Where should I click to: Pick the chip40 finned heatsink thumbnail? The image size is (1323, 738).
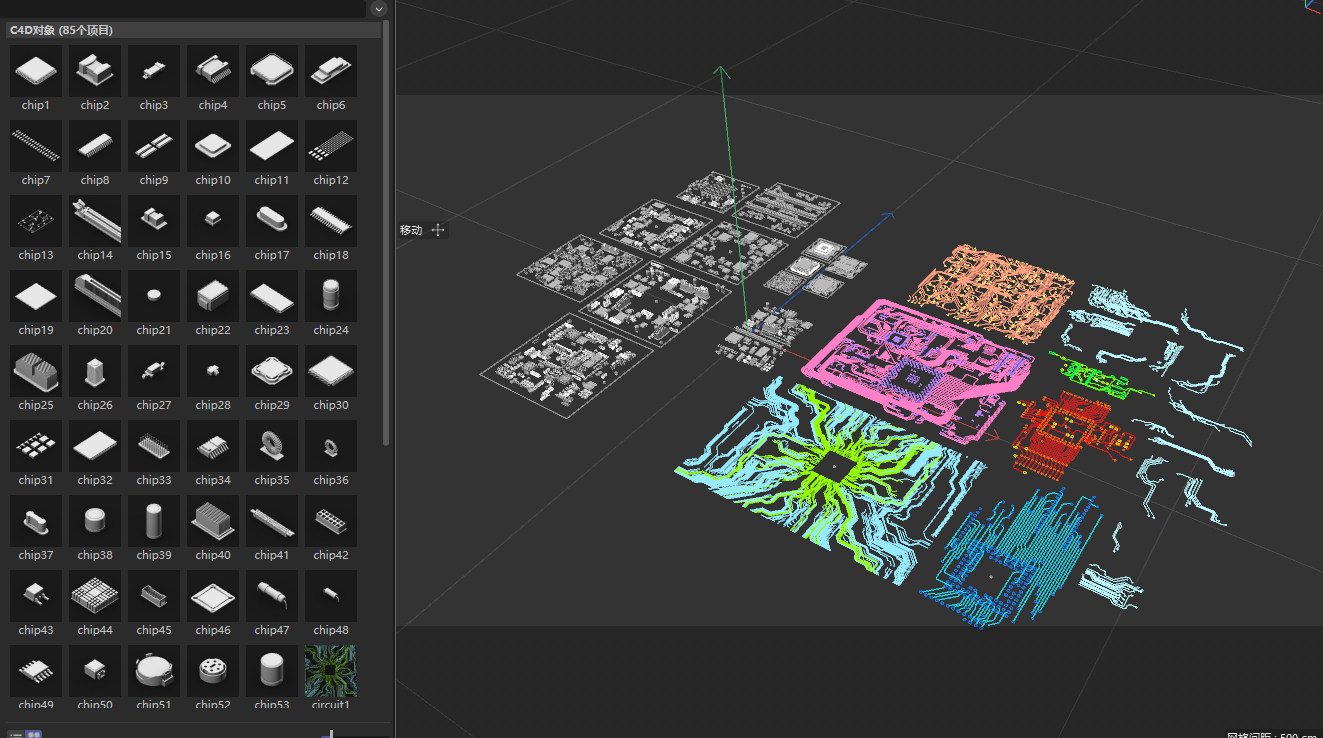coord(213,521)
